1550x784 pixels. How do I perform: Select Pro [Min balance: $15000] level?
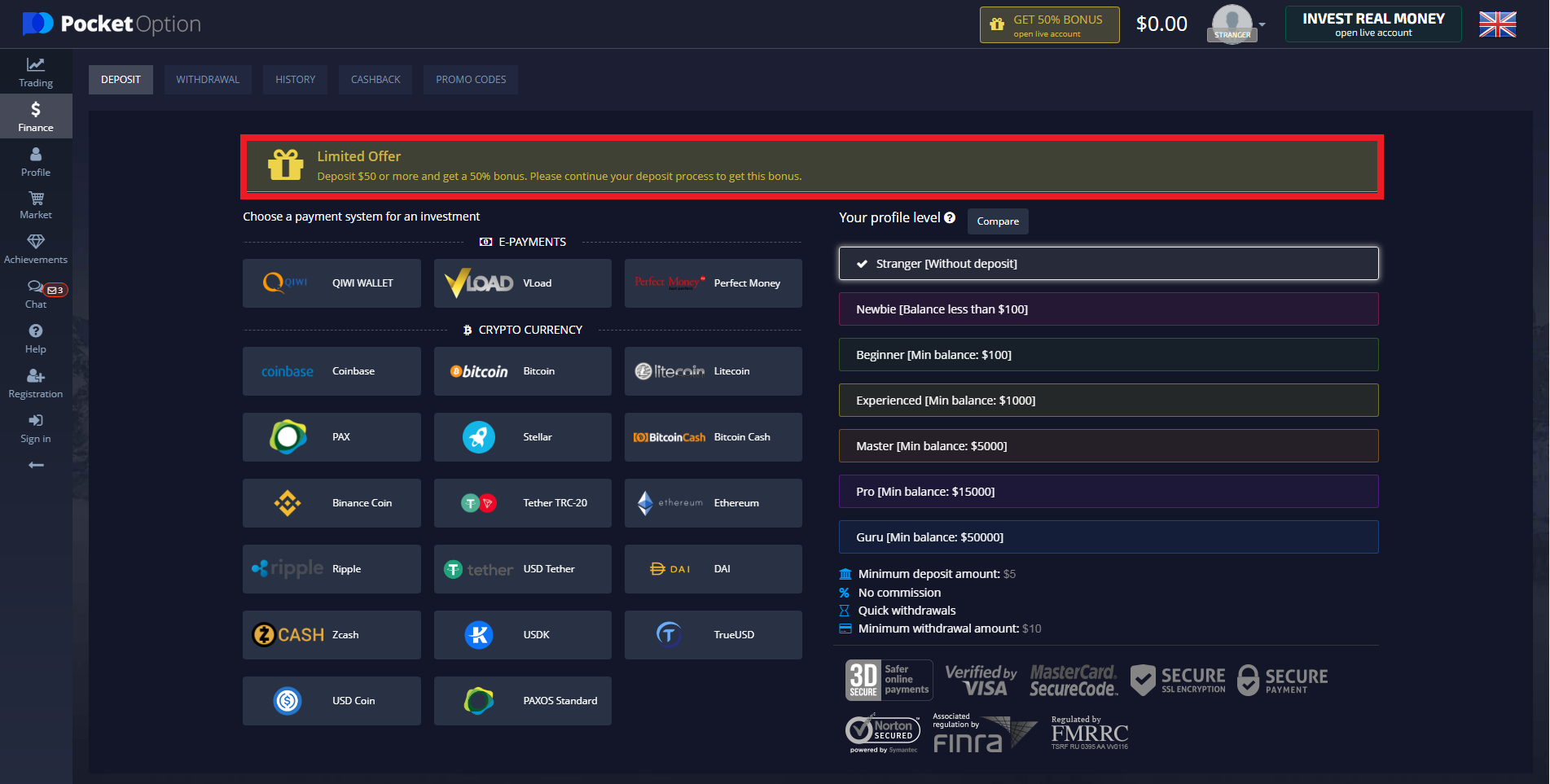click(x=1109, y=492)
